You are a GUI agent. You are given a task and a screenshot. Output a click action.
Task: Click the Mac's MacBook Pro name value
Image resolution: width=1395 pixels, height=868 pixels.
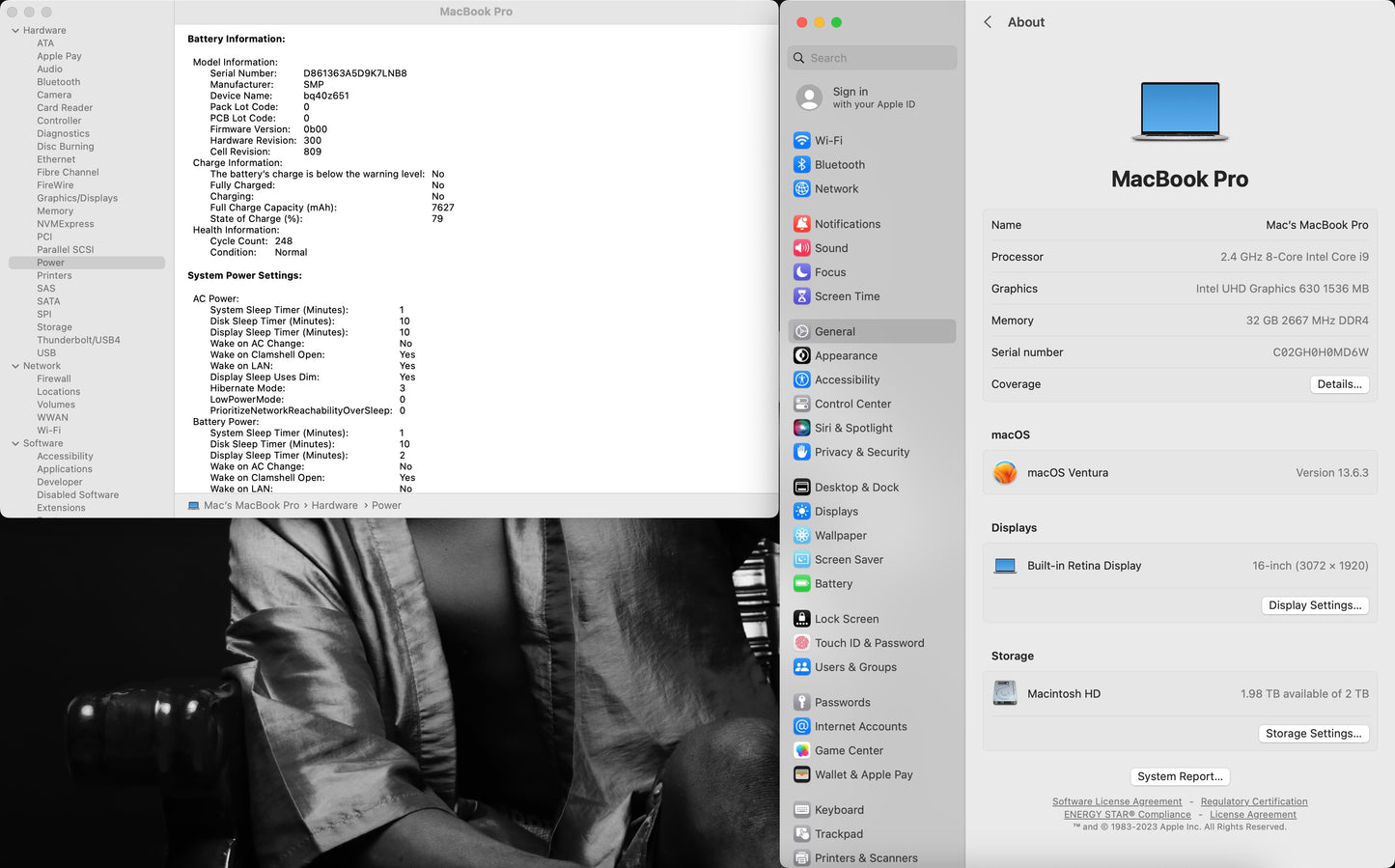[x=1317, y=225]
